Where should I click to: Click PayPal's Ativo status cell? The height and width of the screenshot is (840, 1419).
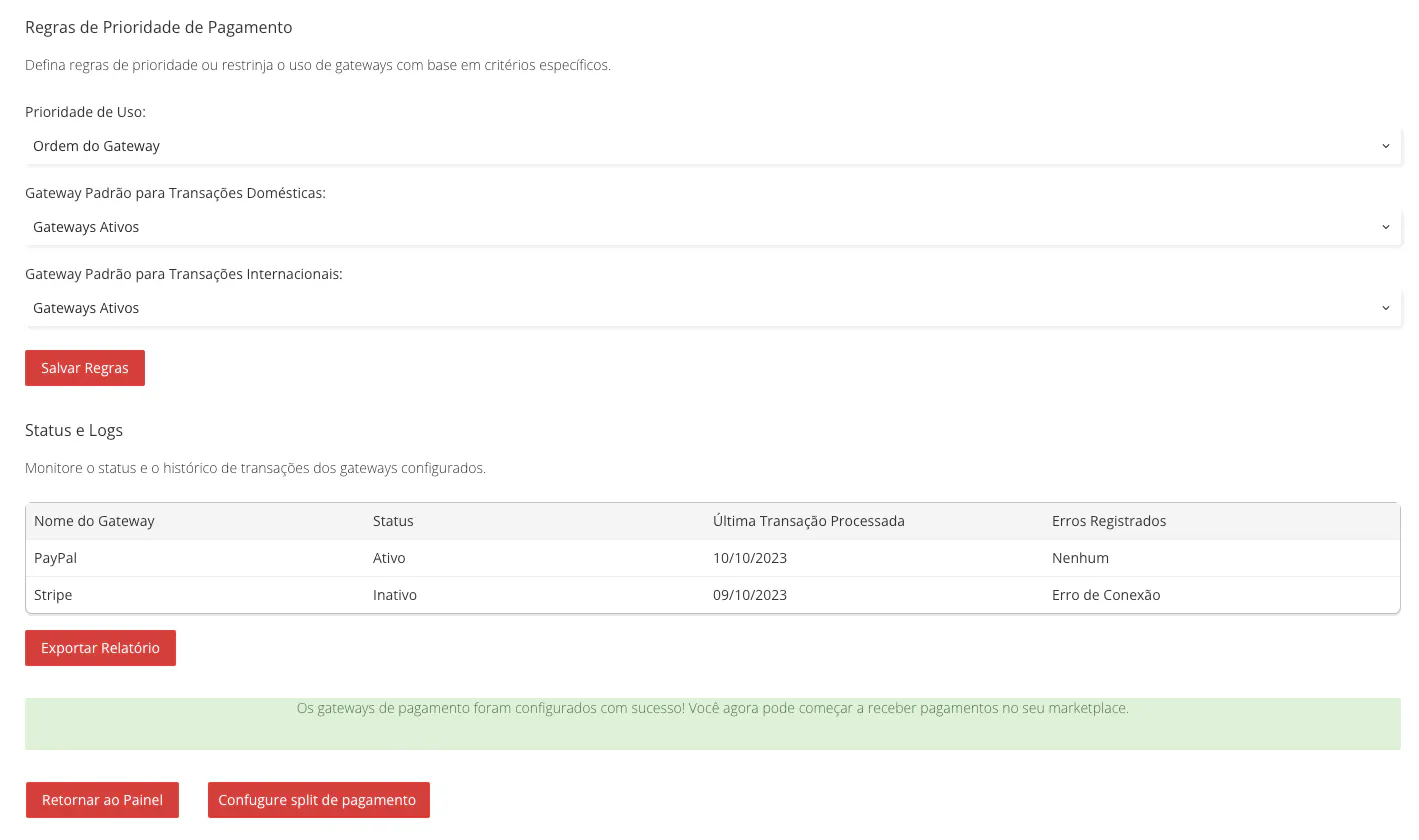click(x=389, y=558)
